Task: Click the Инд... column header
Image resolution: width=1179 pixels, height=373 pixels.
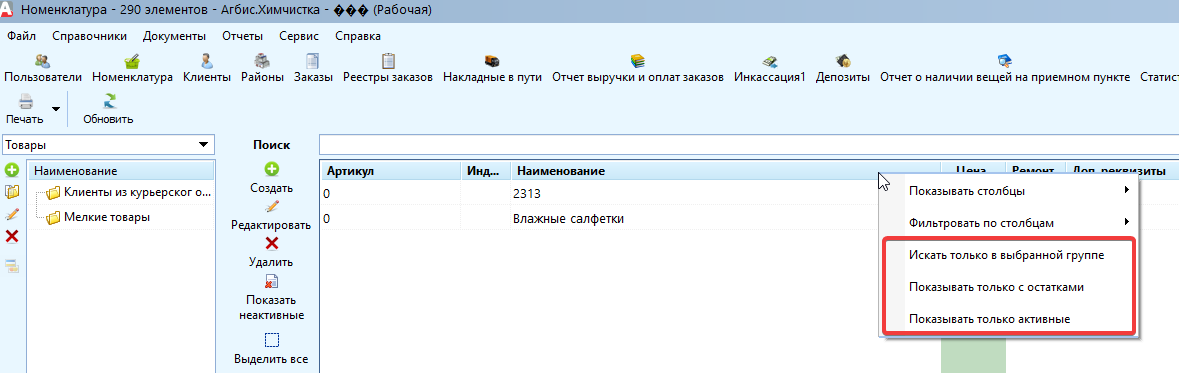Action: point(485,171)
